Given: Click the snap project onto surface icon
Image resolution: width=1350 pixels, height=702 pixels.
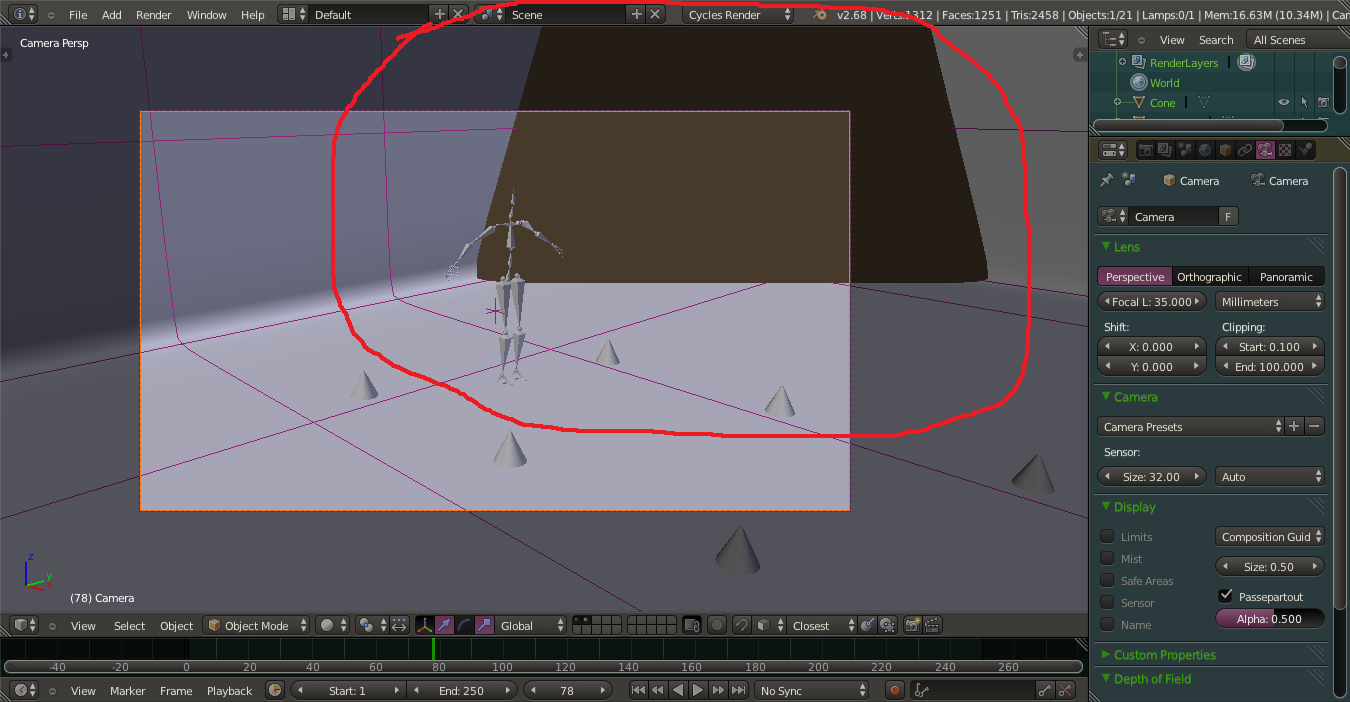Looking at the screenshot, I should (887, 625).
